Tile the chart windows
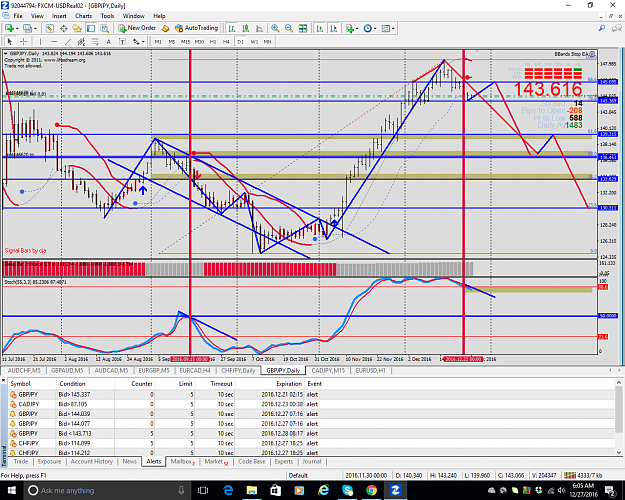 [303, 28]
